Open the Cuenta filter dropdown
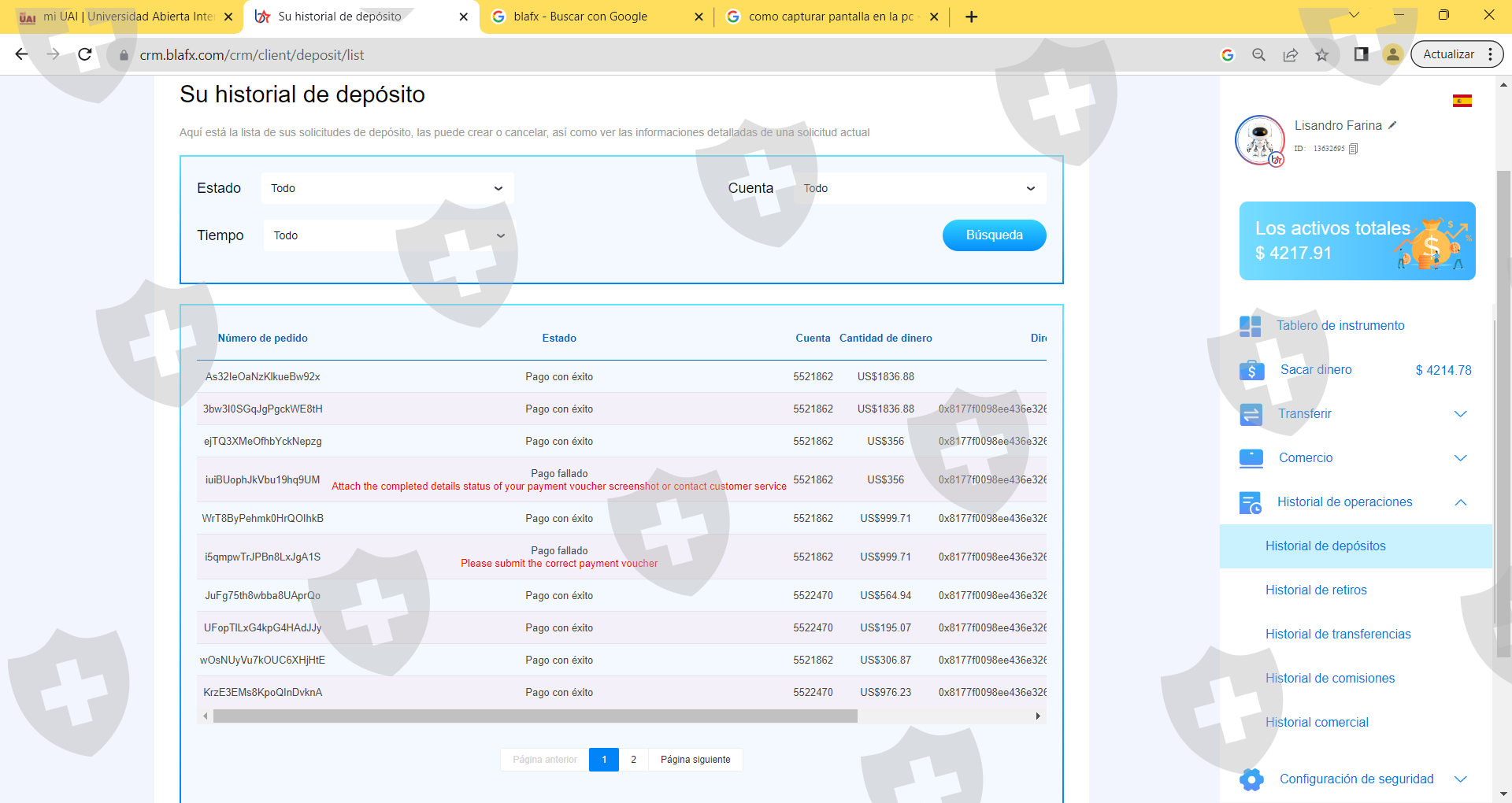Screen dimensions: 1512x803 point(919,188)
